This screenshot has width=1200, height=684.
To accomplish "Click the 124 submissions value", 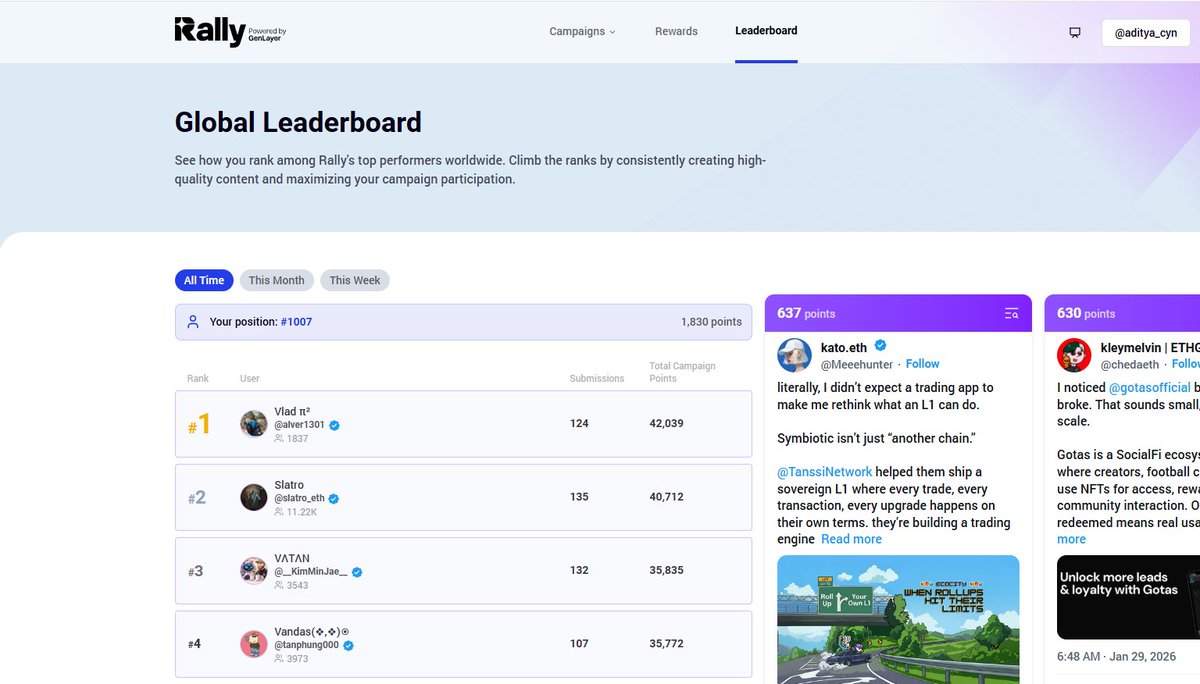I will 579,423.
